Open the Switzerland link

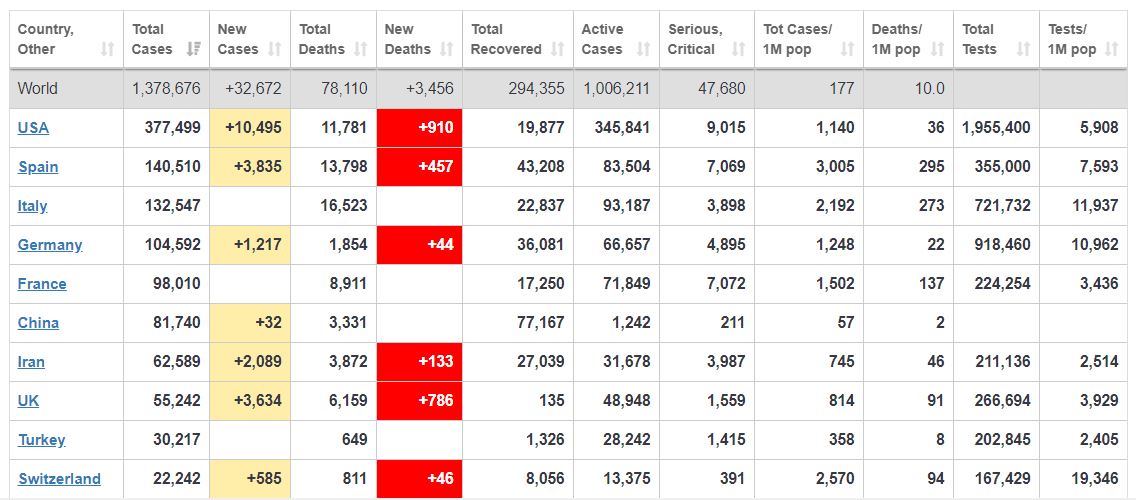[59, 479]
